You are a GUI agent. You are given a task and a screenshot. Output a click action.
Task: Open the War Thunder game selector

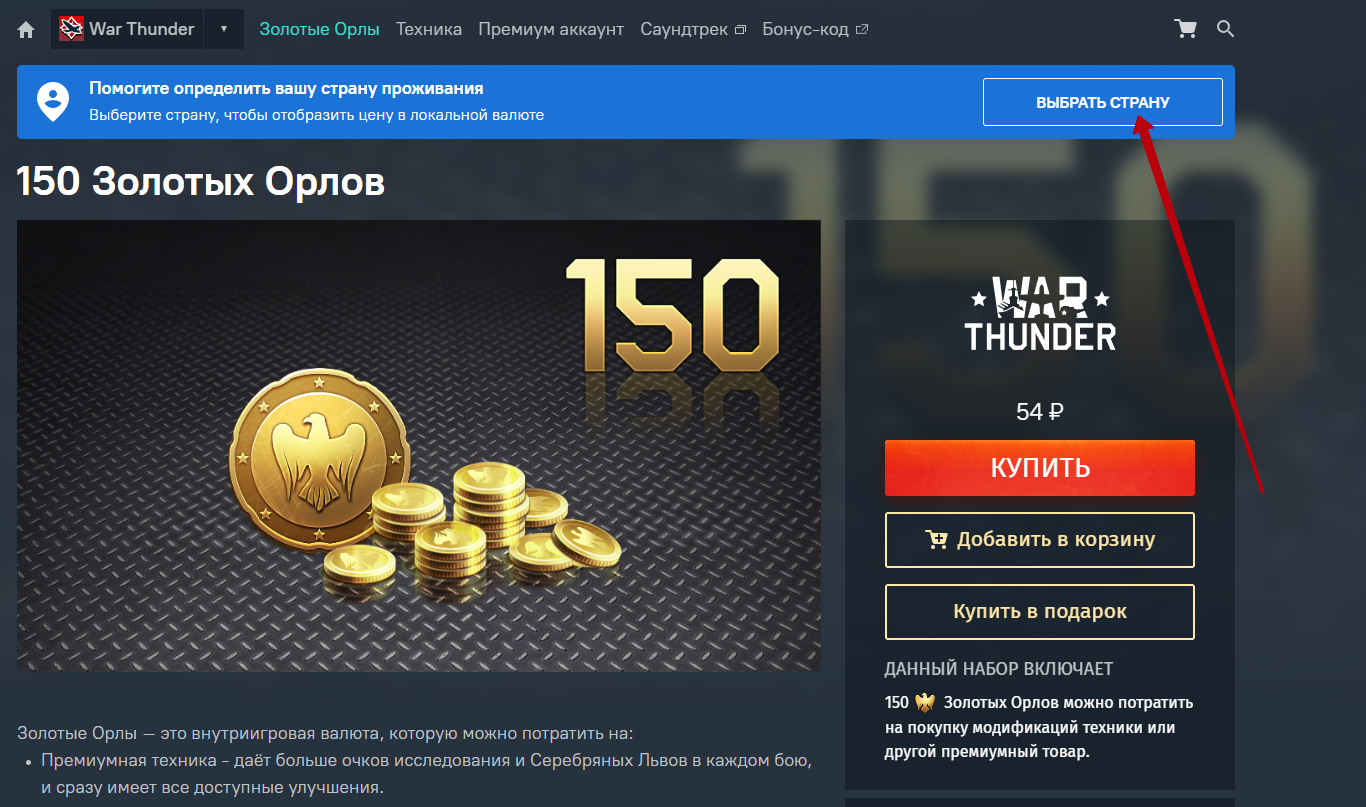click(127, 29)
